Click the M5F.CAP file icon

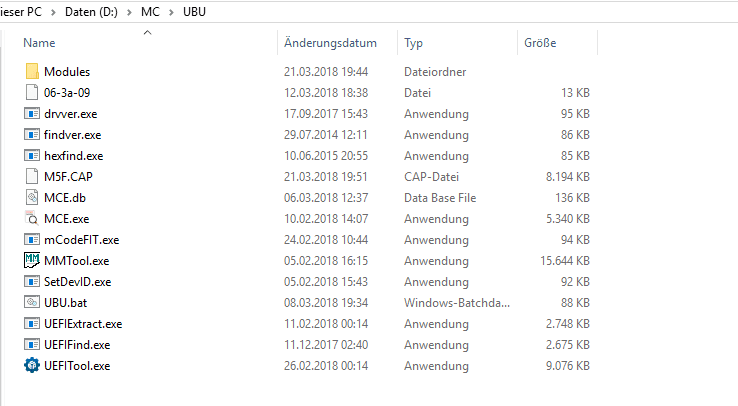tap(32, 177)
